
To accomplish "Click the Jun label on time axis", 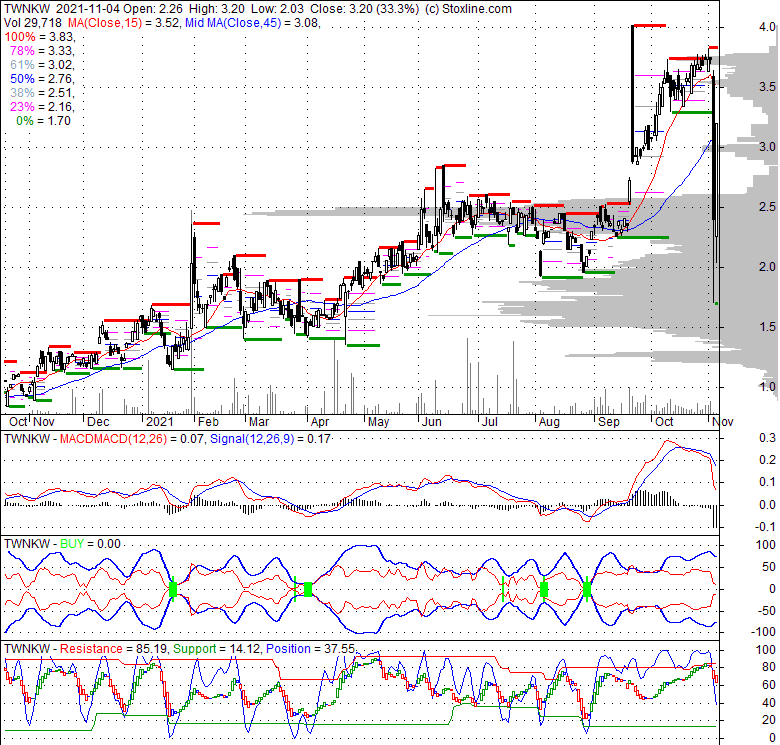I will (x=431, y=422).
